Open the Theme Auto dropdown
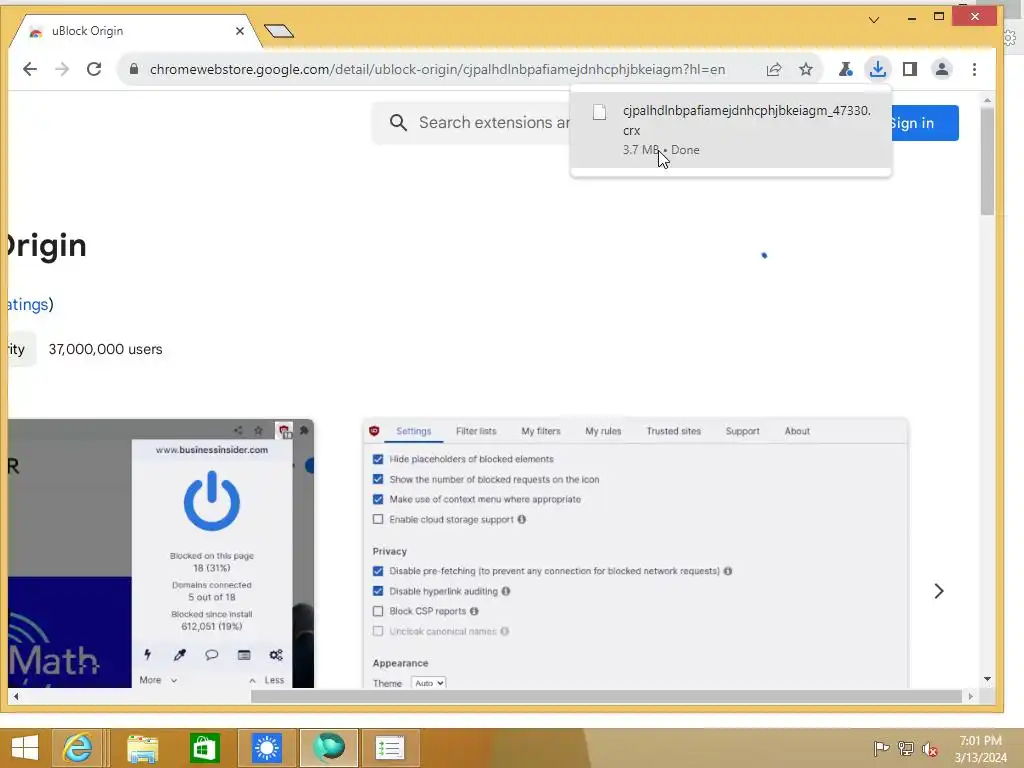Screen dimensions: 1024x768 click(x=428, y=682)
